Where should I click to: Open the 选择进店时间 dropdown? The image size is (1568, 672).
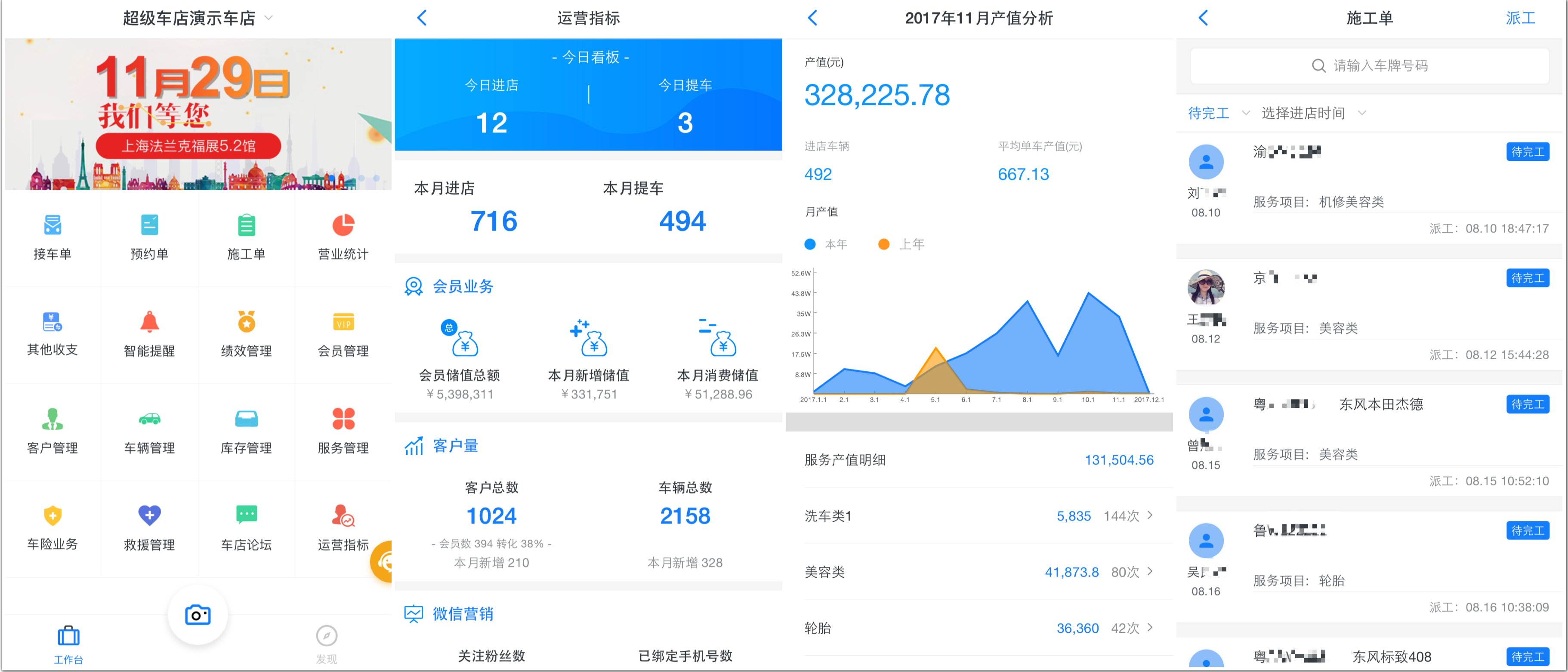[x=1314, y=113]
